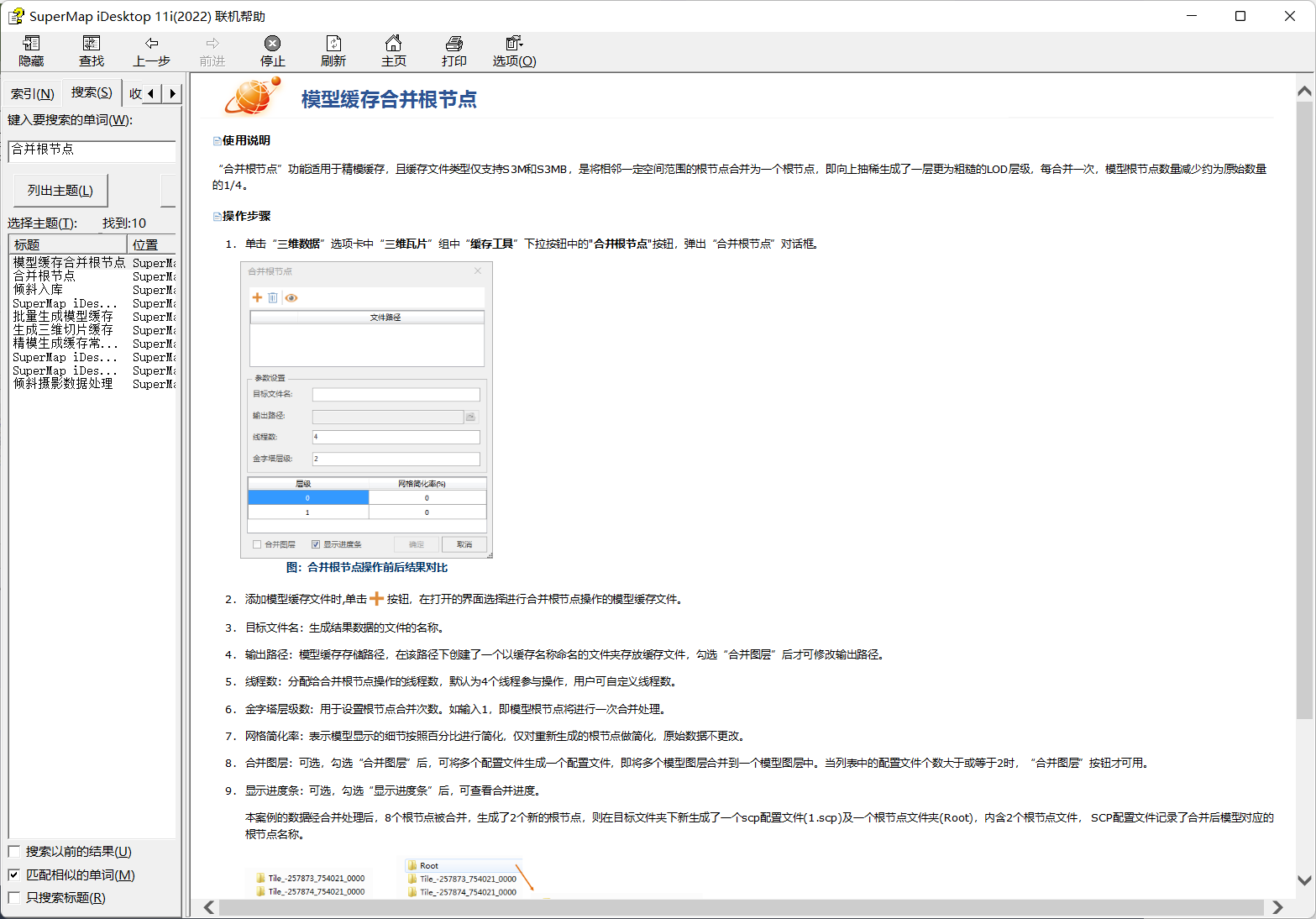Go to 主页 (Home) icon

coord(393,51)
